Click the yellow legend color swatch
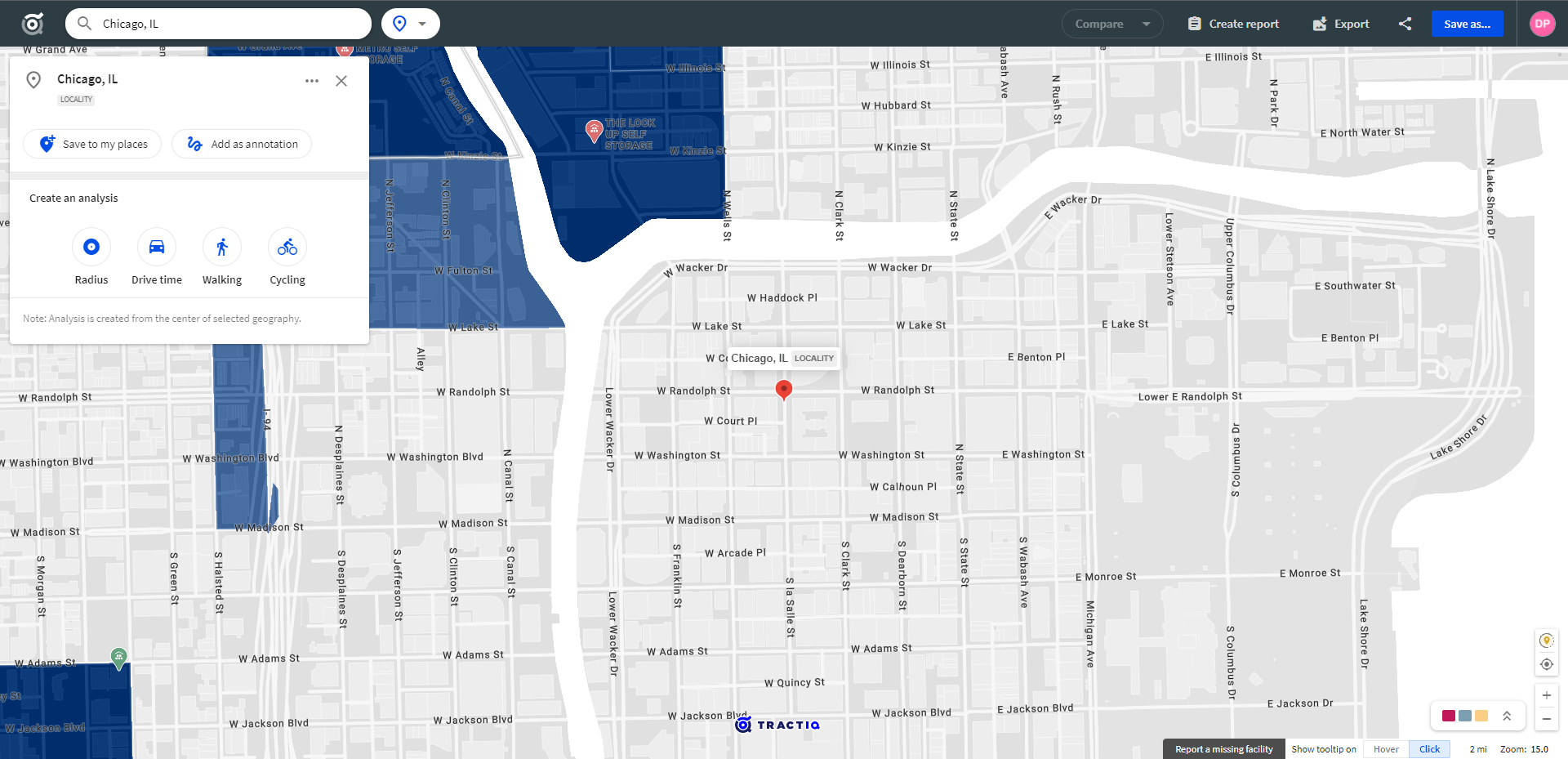 (1481, 716)
